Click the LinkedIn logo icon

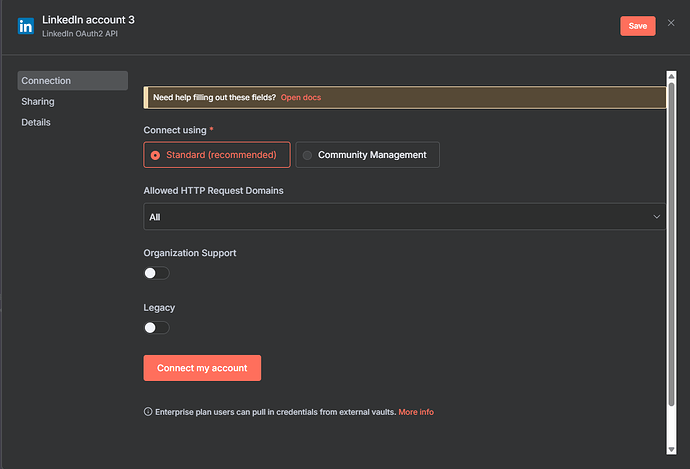point(25,26)
